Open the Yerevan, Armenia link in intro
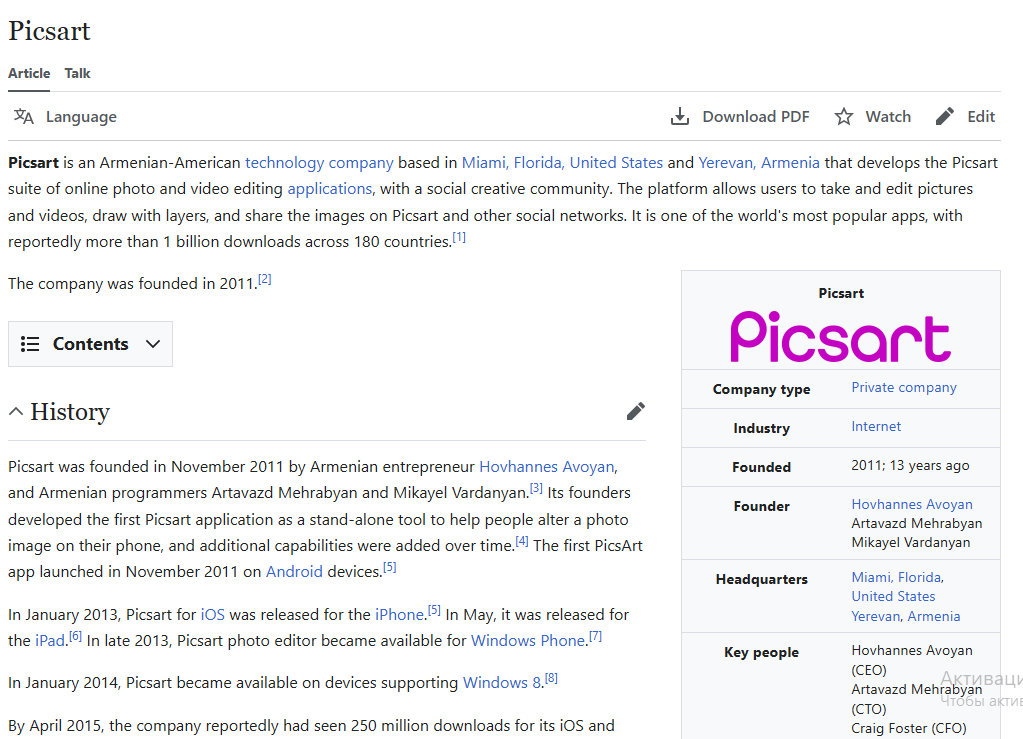1023x739 pixels. tap(759, 162)
